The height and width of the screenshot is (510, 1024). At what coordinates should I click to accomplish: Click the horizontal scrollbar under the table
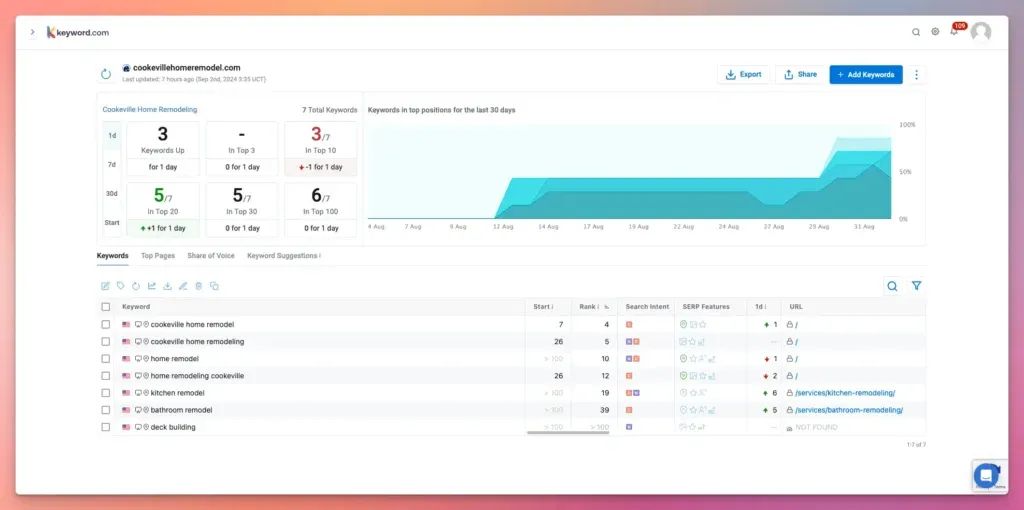(568, 433)
